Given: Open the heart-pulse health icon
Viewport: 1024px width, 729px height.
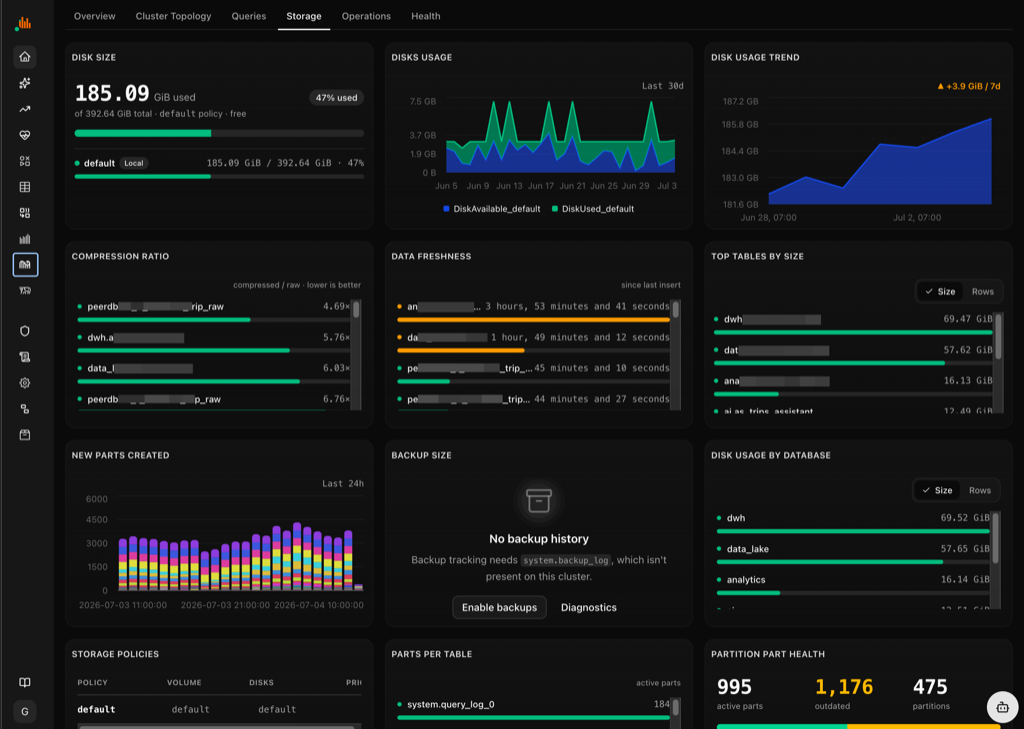Looking at the screenshot, I should pos(25,135).
